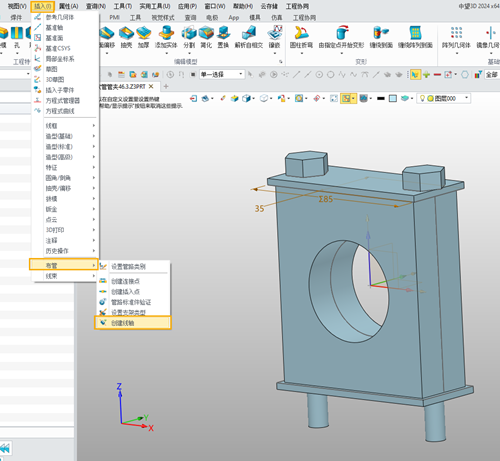Click the black line color swatch

(381, 98)
